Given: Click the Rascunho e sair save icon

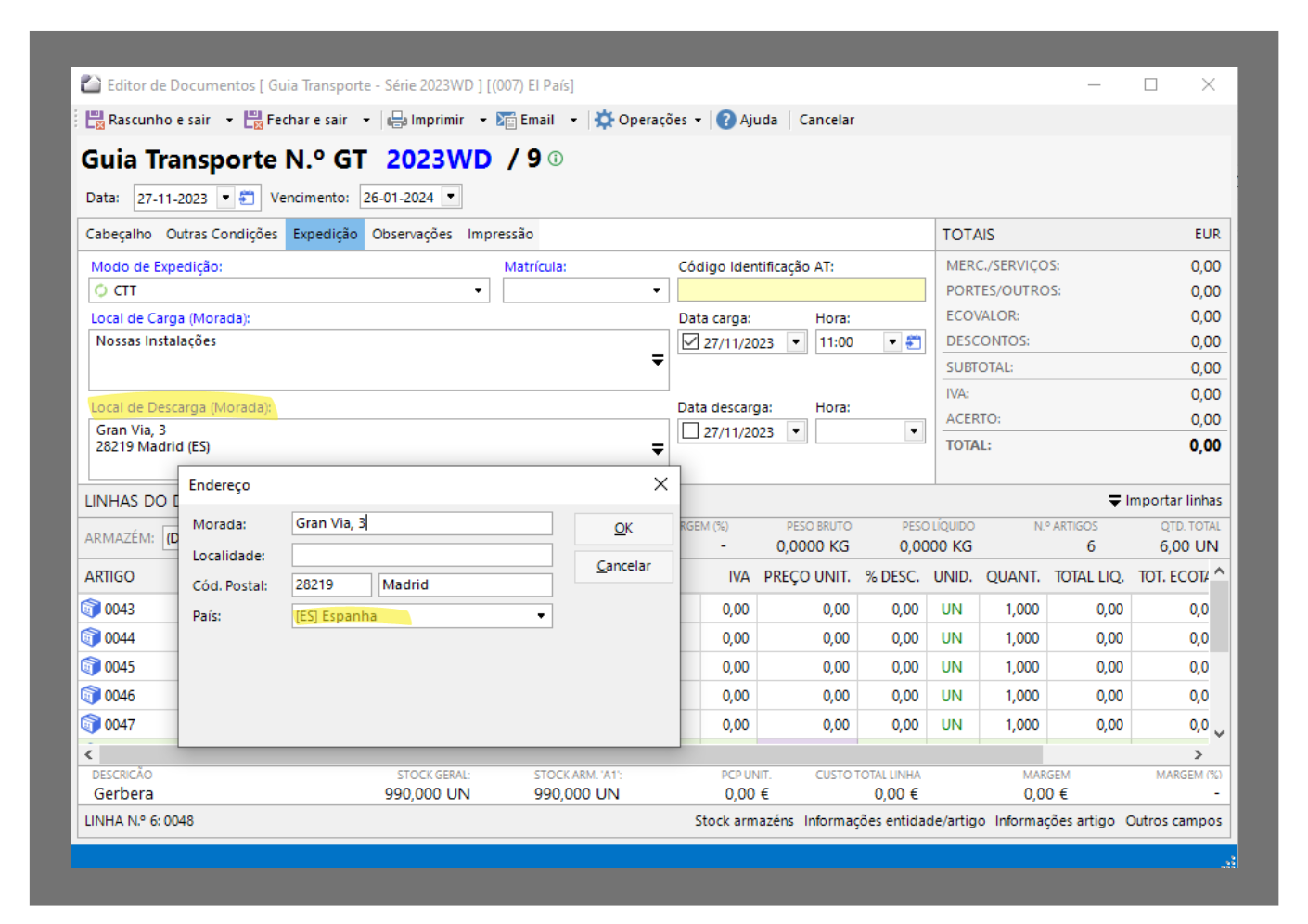Looking at the screenshot, I should click(x=95, y=120).
